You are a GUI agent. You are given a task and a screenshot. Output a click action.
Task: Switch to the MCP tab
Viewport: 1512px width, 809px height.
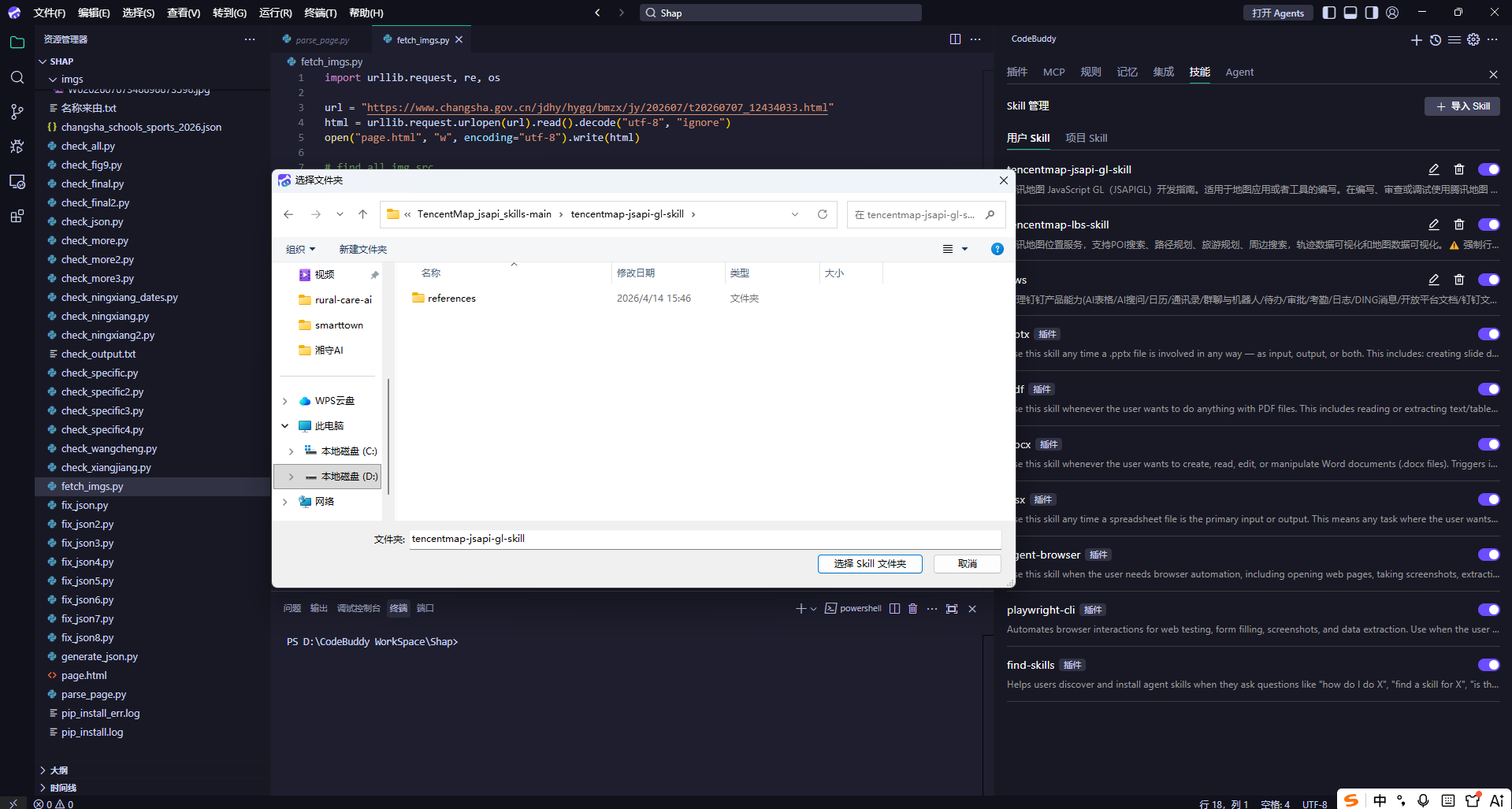point(1053,72)
